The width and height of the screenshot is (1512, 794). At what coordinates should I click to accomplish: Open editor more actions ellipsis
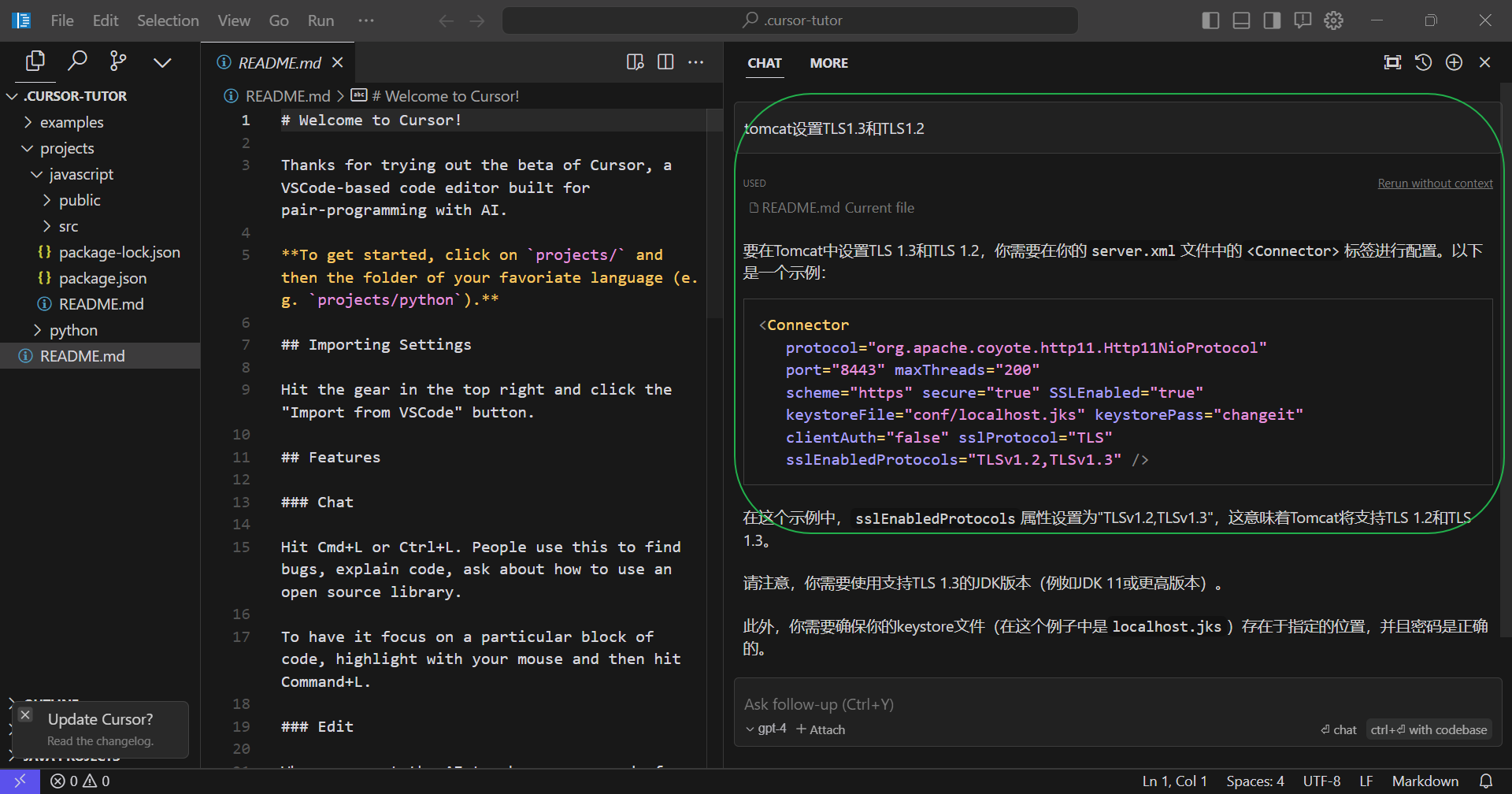tap(696, 62)
